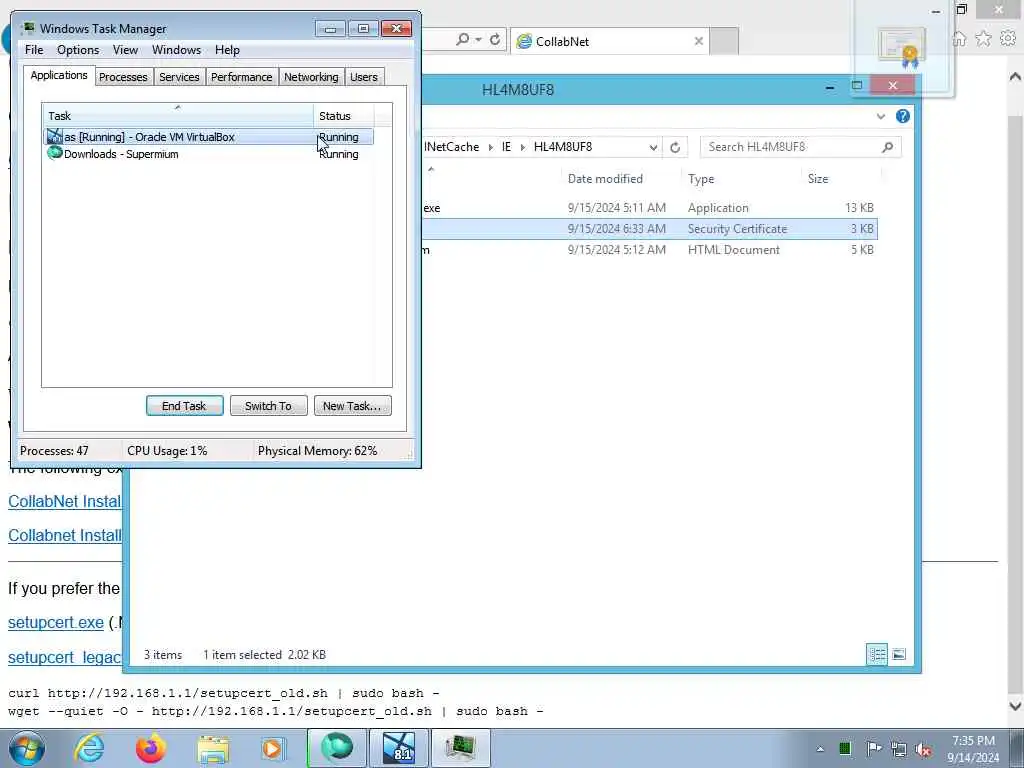
Task: Click the certificate thumbnail preview
Action: (x=902, y=48)
